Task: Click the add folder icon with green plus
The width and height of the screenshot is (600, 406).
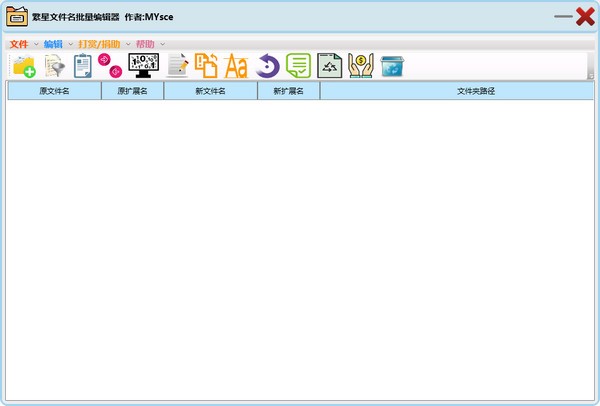Action: (x=24, y=67)
